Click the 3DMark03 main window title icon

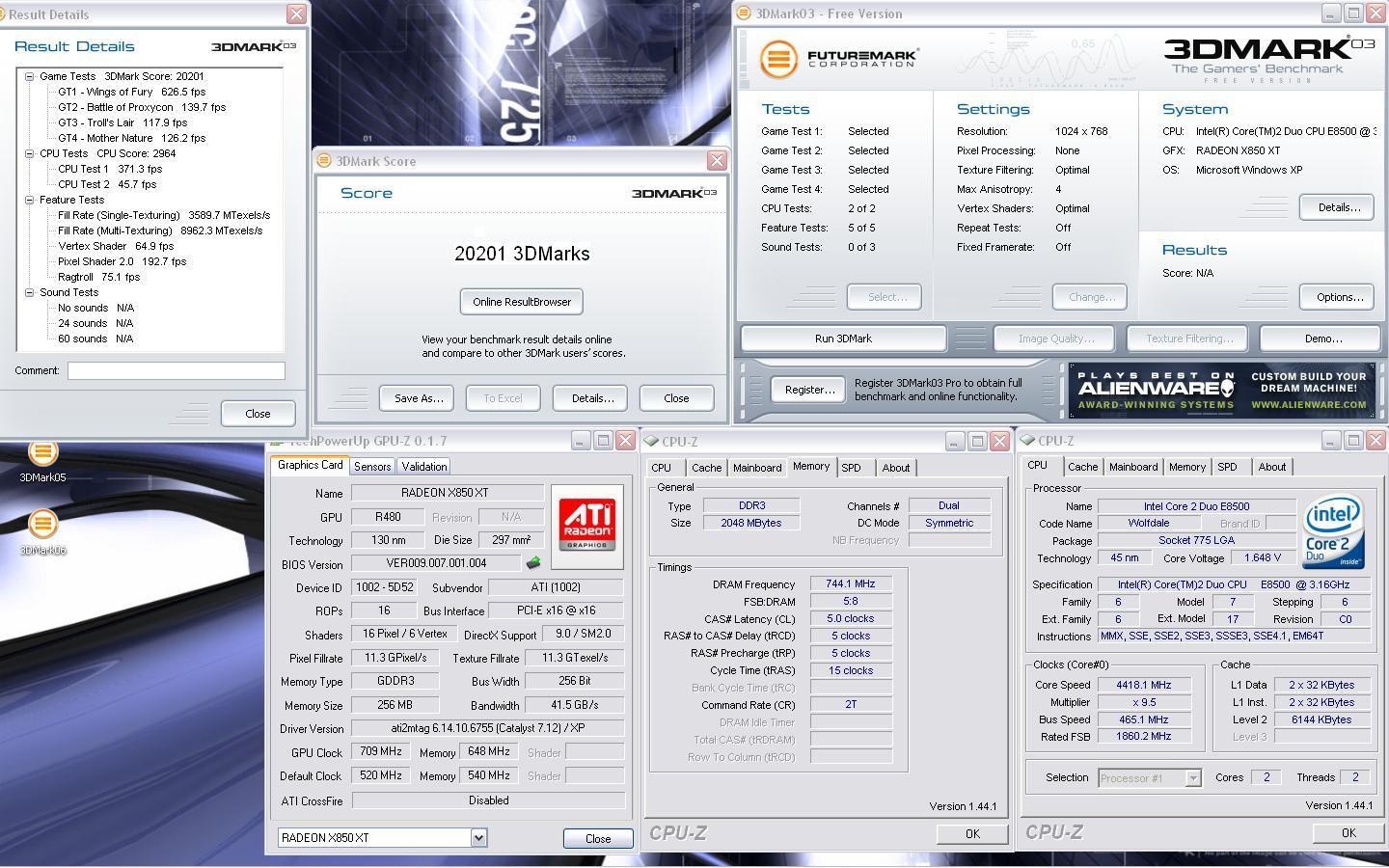(745, 14)
